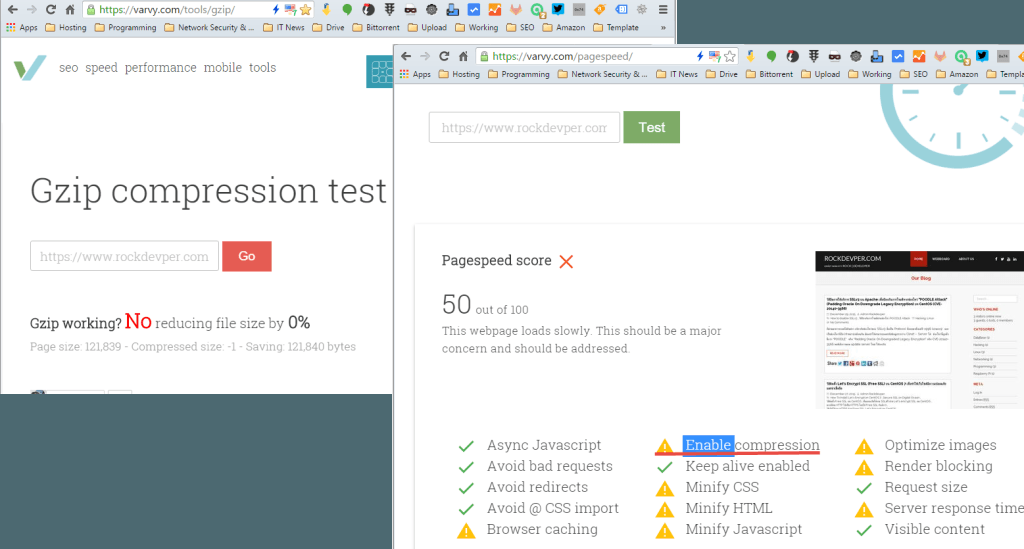The image size is (1024, 549).
Task: Open the Keep alive enabled result
Action: 747,466
